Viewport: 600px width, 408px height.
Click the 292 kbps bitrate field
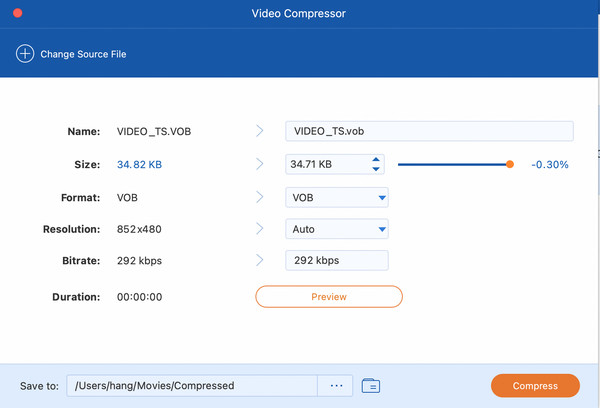tap(337, 260)
